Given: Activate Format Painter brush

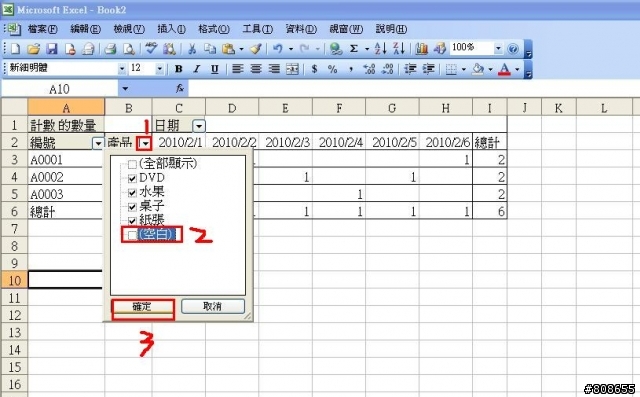Looking at the screenshot, I should click(x=256, y=49).
